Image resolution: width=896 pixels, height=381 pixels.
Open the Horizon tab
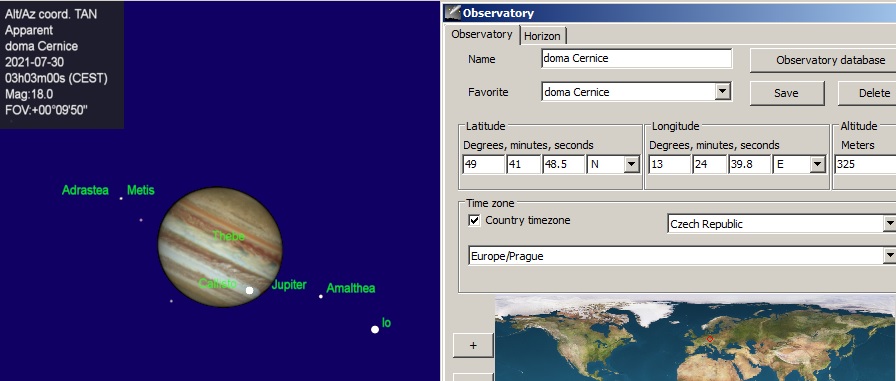coord(542,36)
